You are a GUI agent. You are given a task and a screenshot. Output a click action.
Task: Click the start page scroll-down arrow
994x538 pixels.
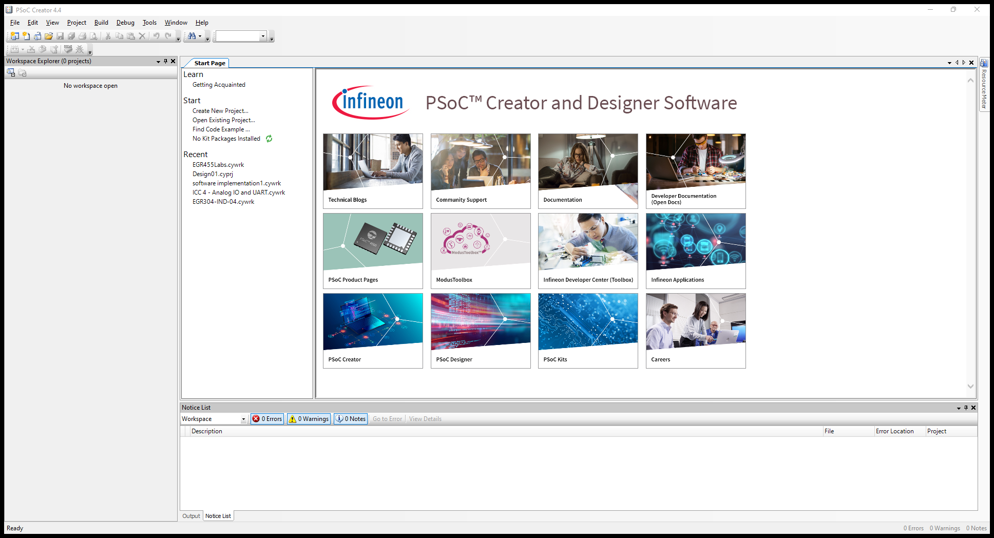pyautogui.click(x=970, y=386)
